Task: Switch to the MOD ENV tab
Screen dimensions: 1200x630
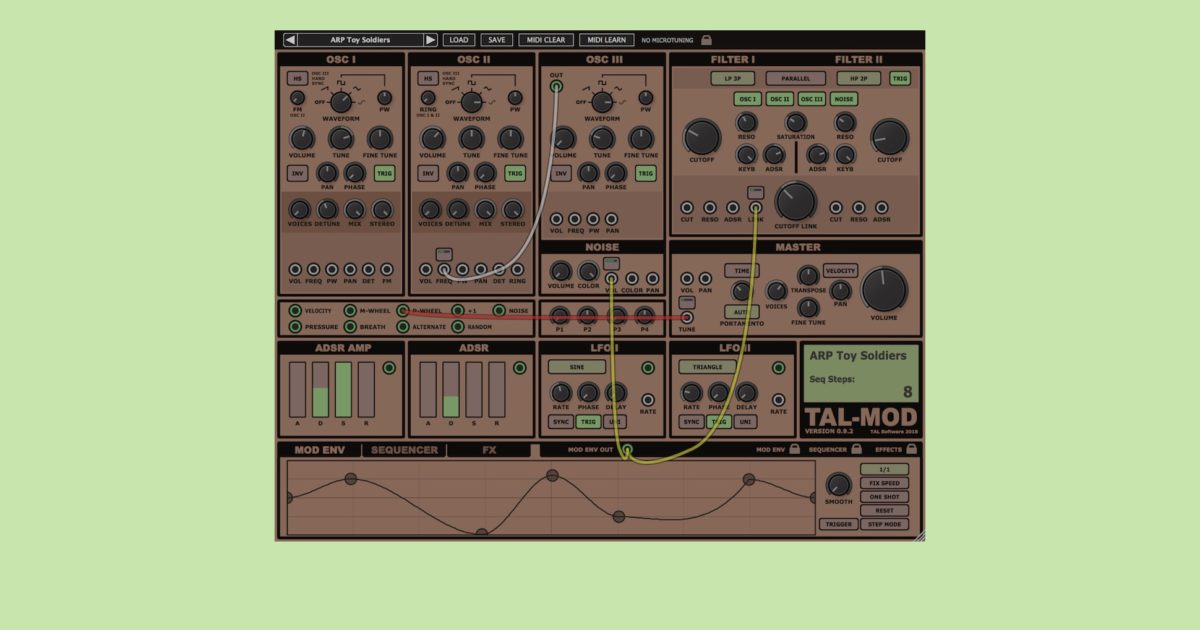Action: [x=320, y=450]
